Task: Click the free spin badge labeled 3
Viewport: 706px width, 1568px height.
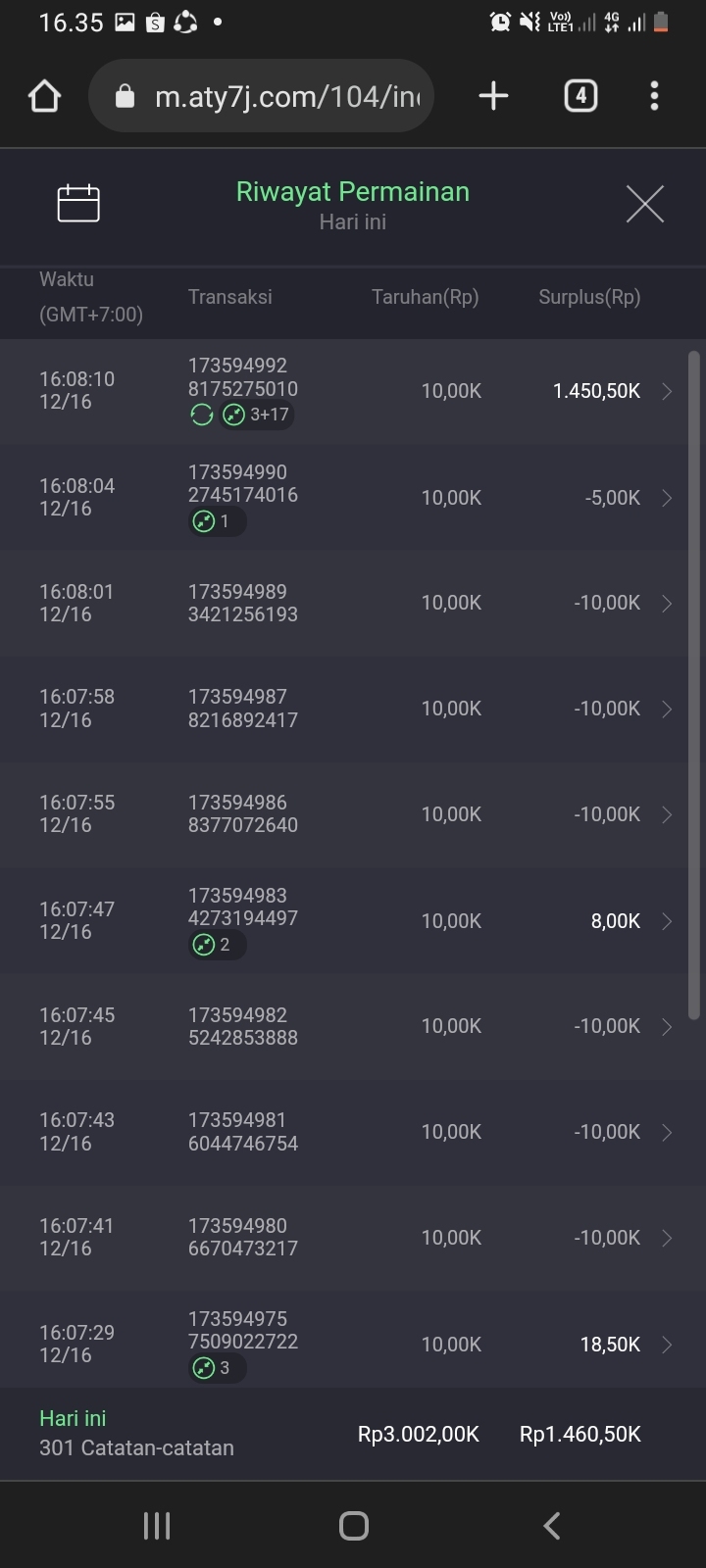Action: click(x=216, y=1368)
